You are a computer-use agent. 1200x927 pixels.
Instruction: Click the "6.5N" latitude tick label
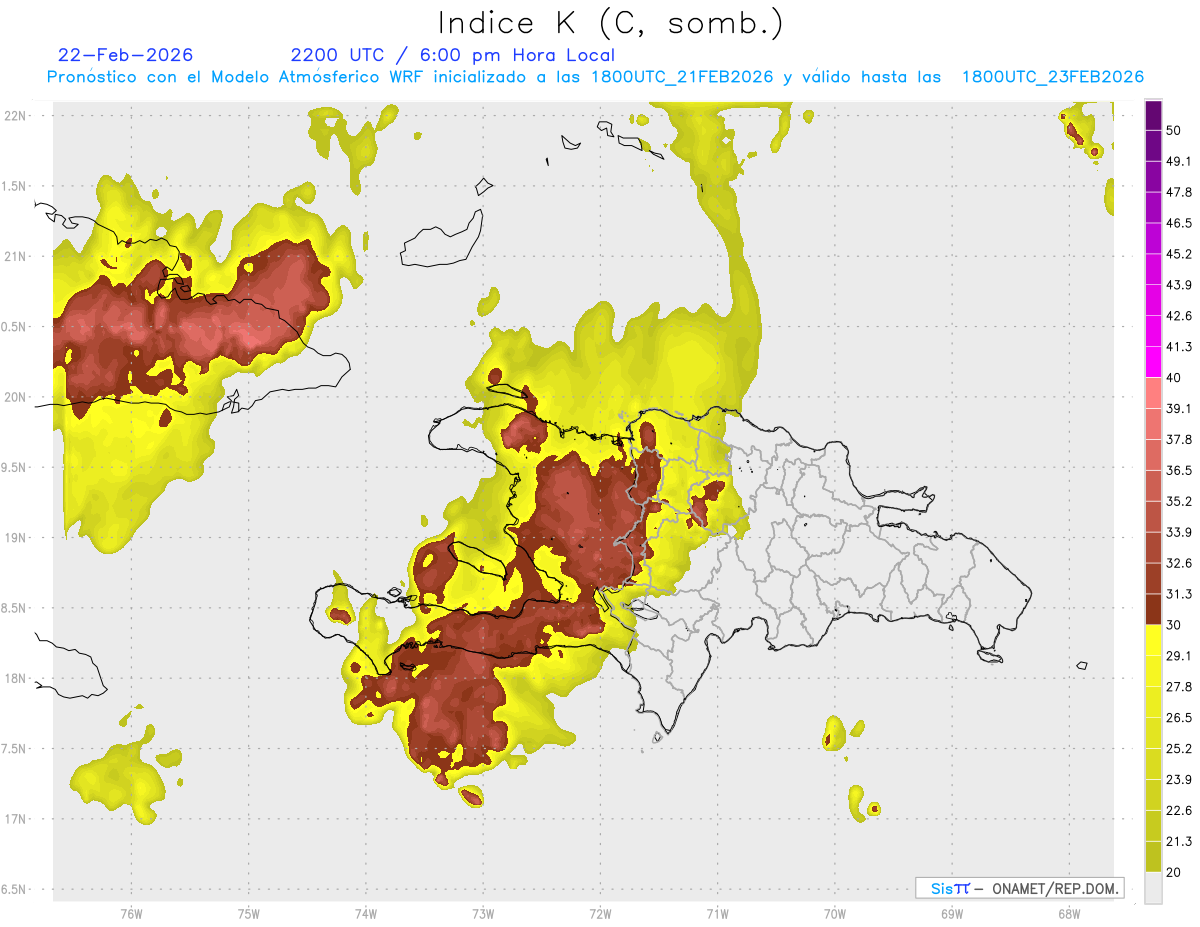point(15,890)
